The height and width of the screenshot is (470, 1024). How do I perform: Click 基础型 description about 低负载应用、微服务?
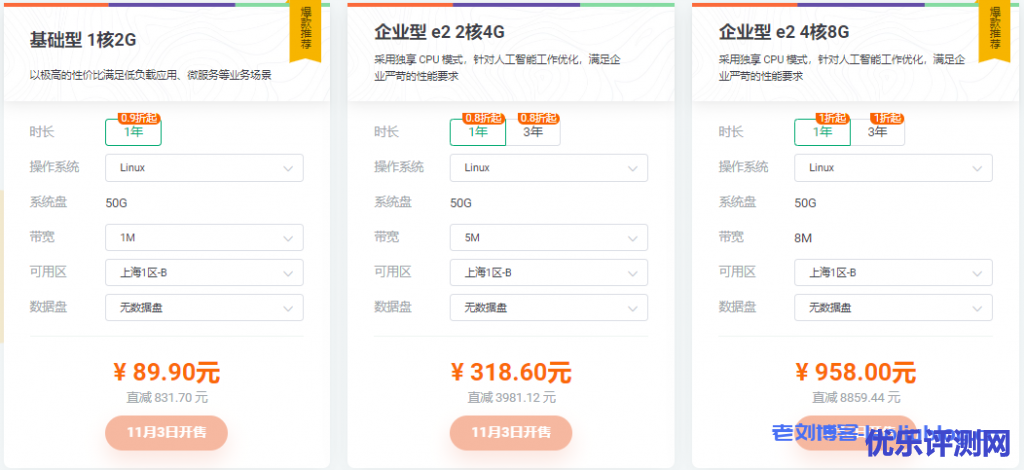pyautogui.click(x=150, y=75)
